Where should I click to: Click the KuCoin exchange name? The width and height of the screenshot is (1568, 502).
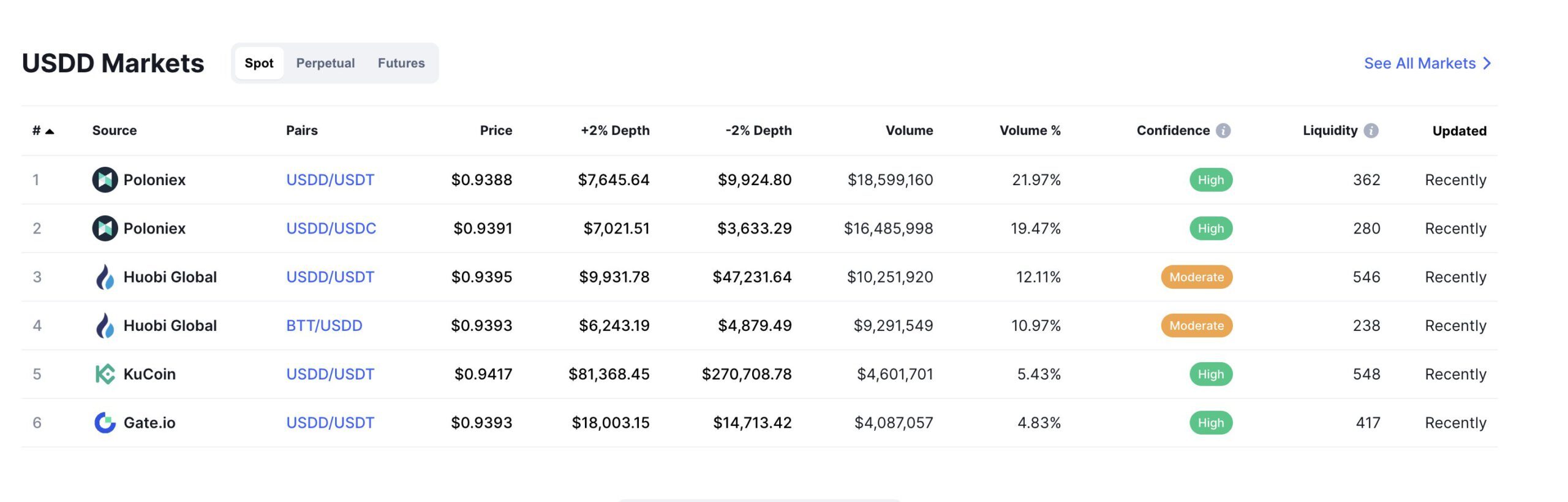tap(149, 374)
